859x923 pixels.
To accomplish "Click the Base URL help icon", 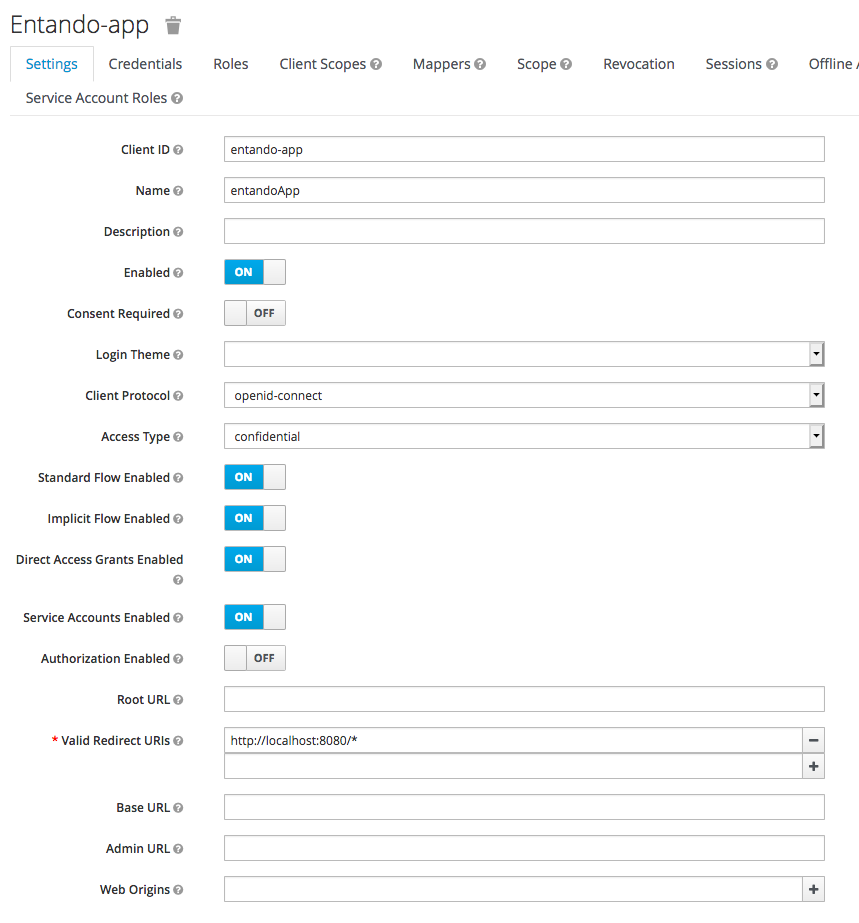I will pyautogui.click(x=178, y=808).
